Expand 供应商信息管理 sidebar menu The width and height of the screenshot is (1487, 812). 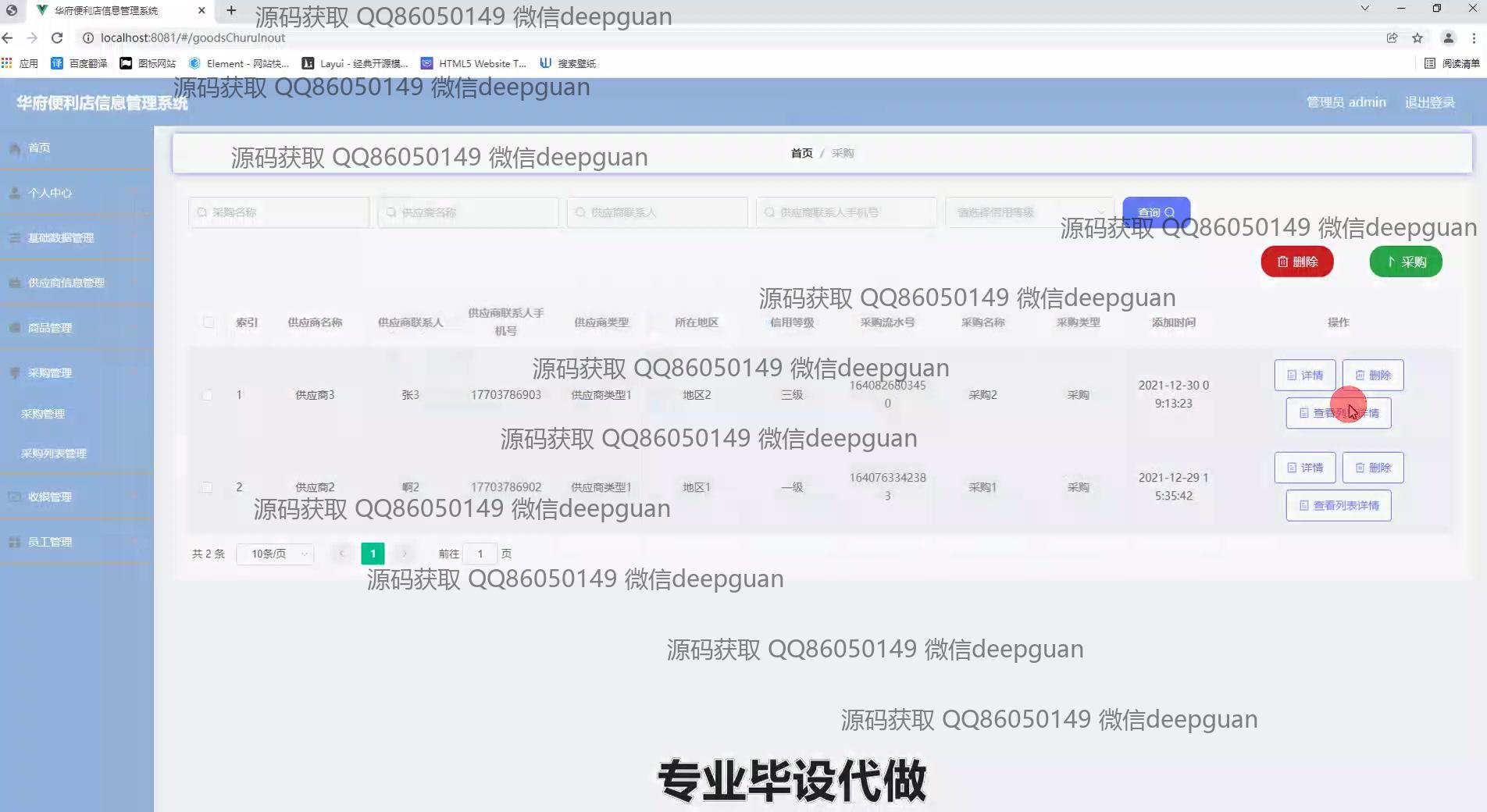click(77, 283)
